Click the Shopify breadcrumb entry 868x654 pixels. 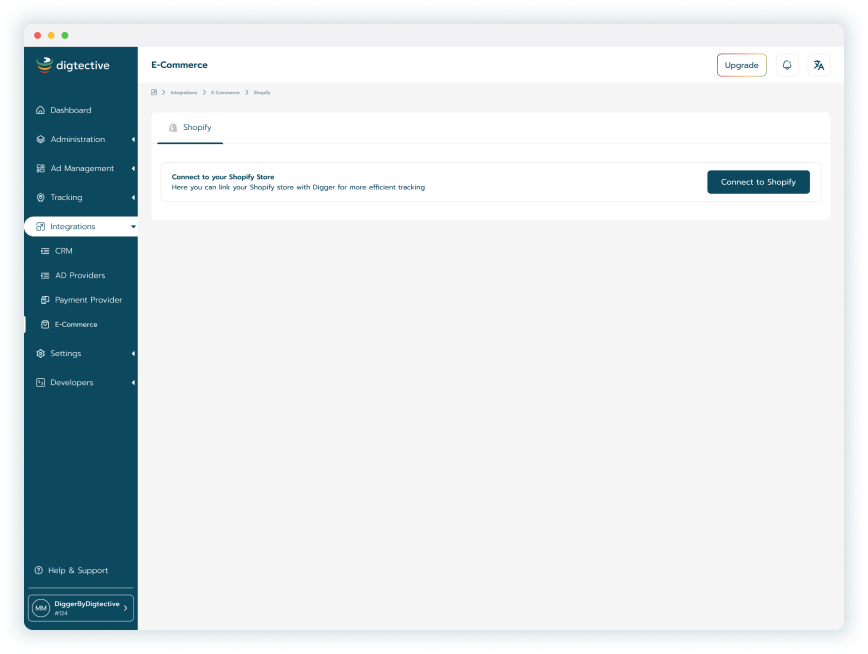click(262, 92)
